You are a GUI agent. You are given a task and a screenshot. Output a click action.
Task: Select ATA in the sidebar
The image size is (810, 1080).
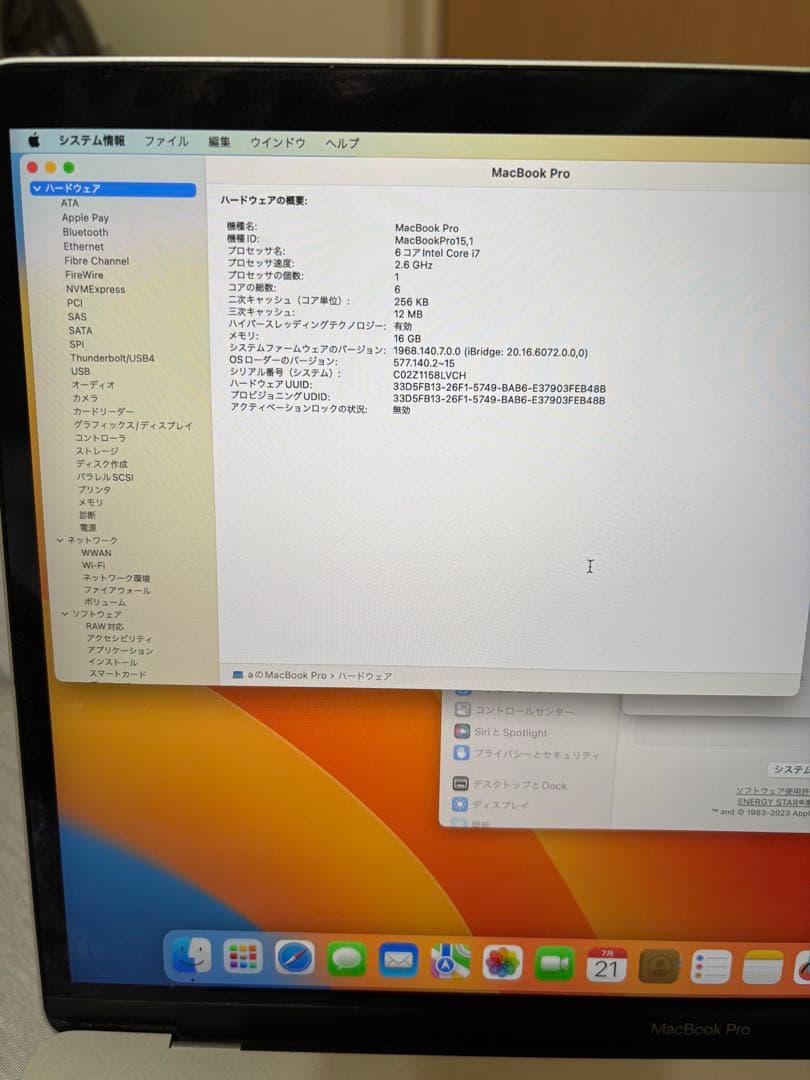[70, 203]
